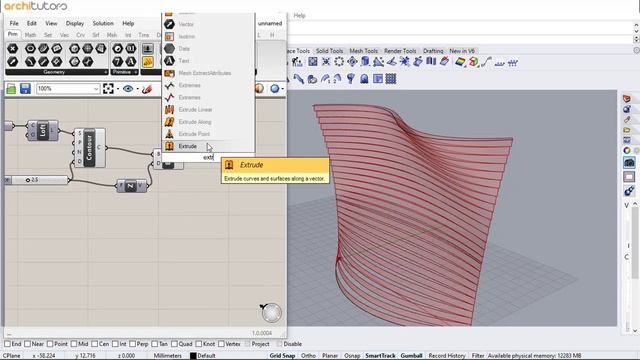Image resolution: width=640 pixels, height=360 pixels.
Task: Click the blue preview sphere icon
Action: 275,89
